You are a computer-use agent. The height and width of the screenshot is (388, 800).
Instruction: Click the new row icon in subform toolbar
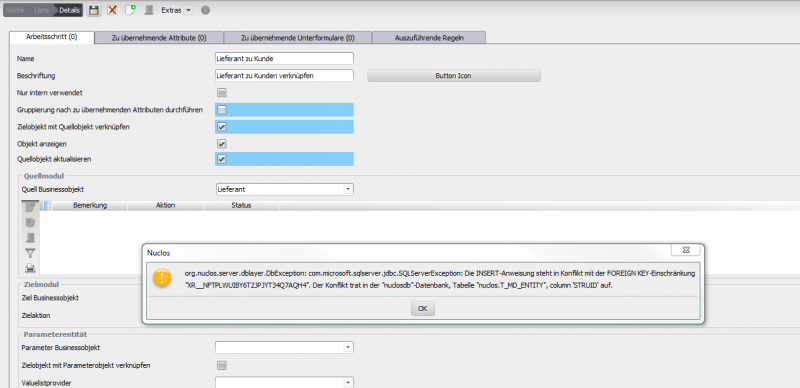point(30,207)
